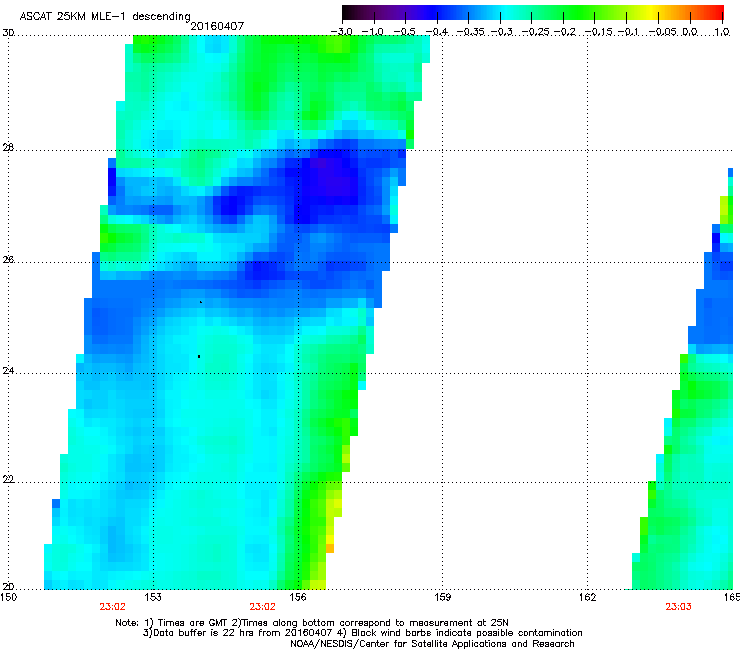Select the -0.5 color scale value
This screenshot has width=740, height=650.
pos(404,32)
